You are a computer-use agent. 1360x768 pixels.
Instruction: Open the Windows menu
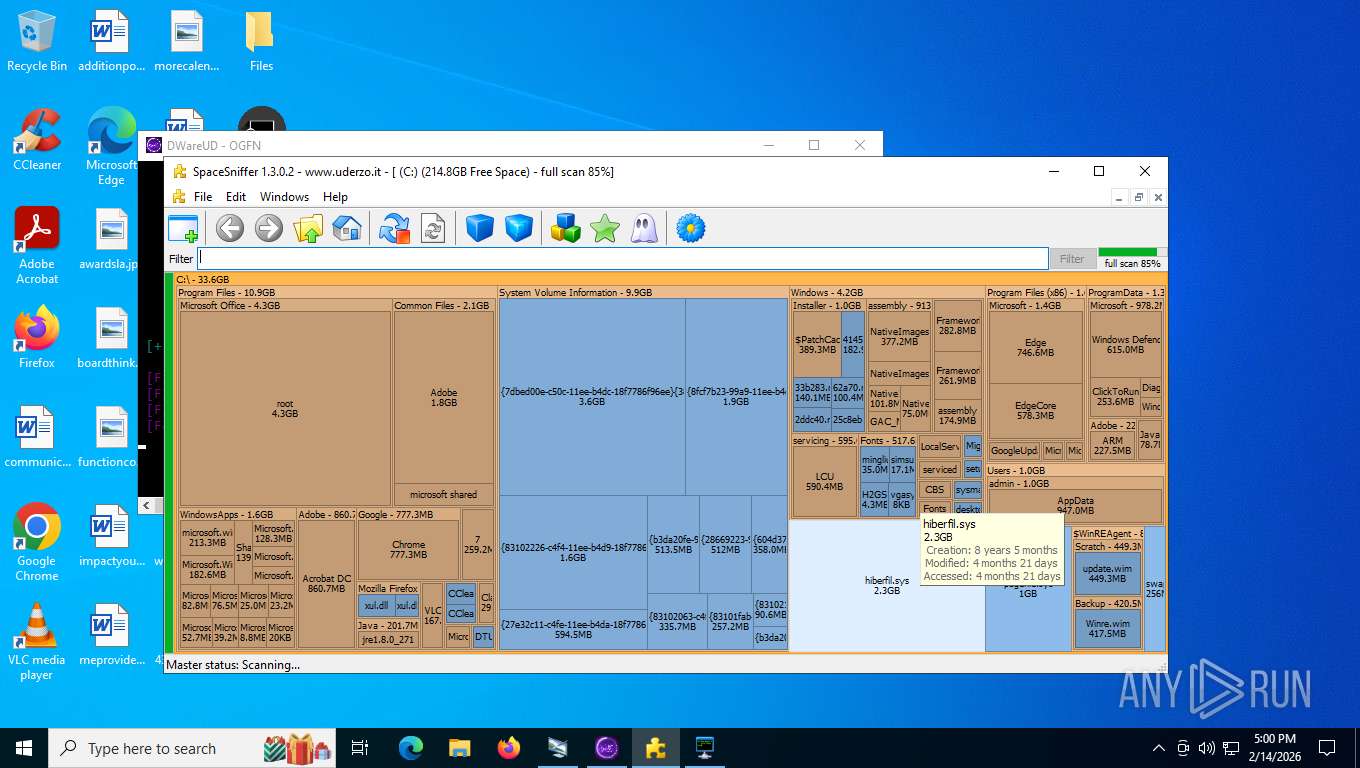(285, 197)
